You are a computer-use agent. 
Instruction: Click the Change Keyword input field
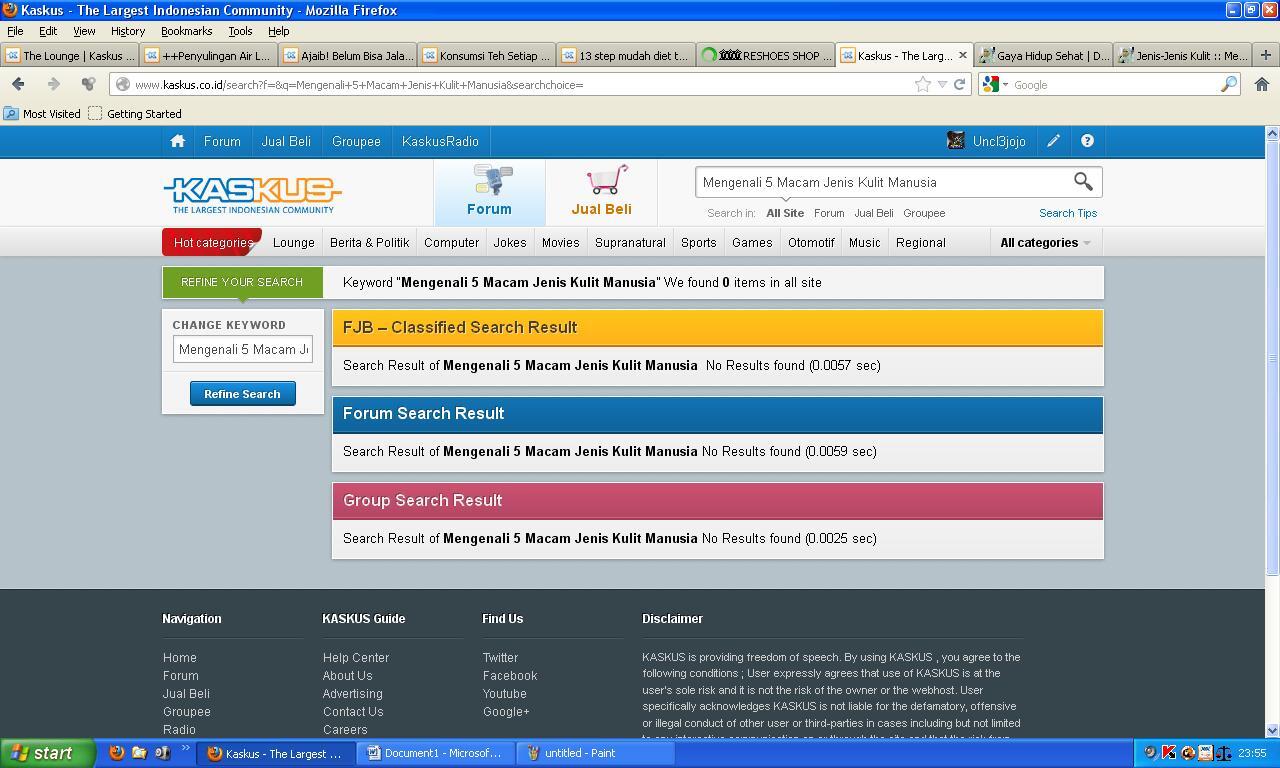pos(243,349)
